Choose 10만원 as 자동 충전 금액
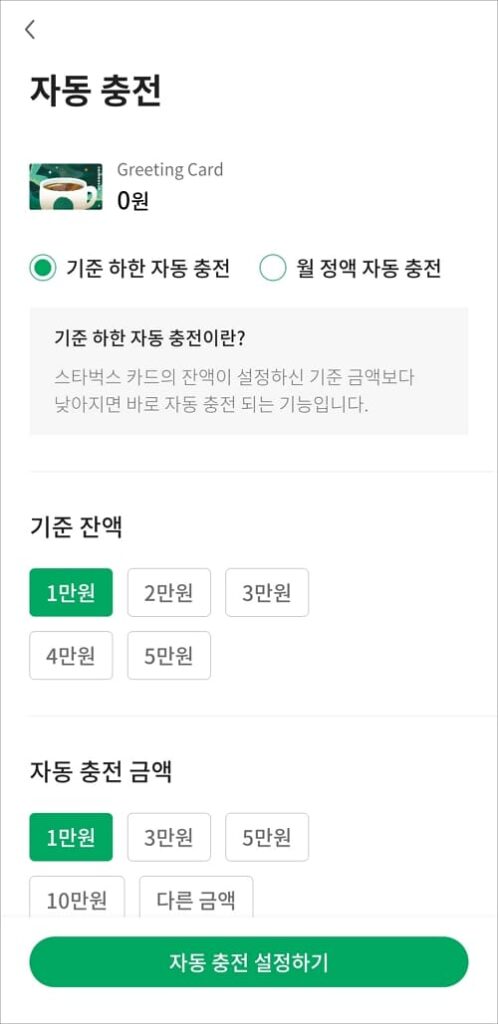498x1024 pixels. pyautogui.click(x=77, y=897)
